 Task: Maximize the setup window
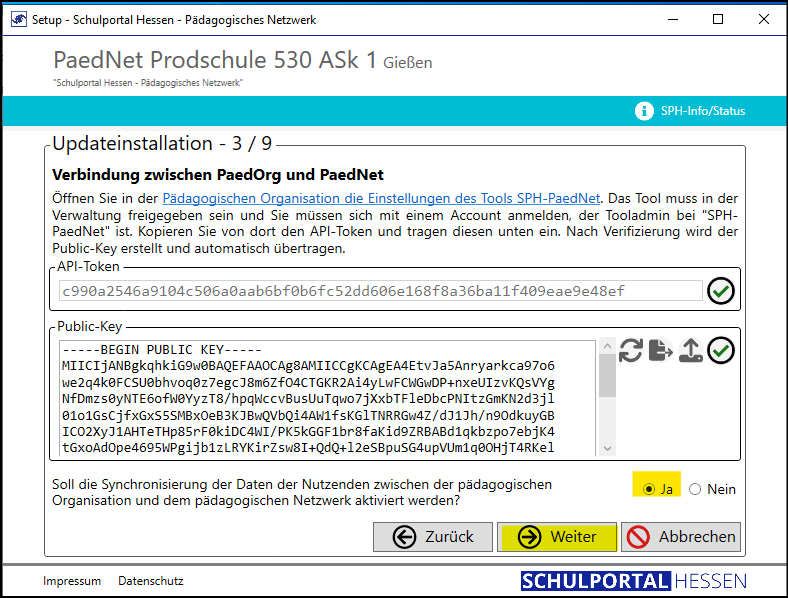[x=718, y=20]
